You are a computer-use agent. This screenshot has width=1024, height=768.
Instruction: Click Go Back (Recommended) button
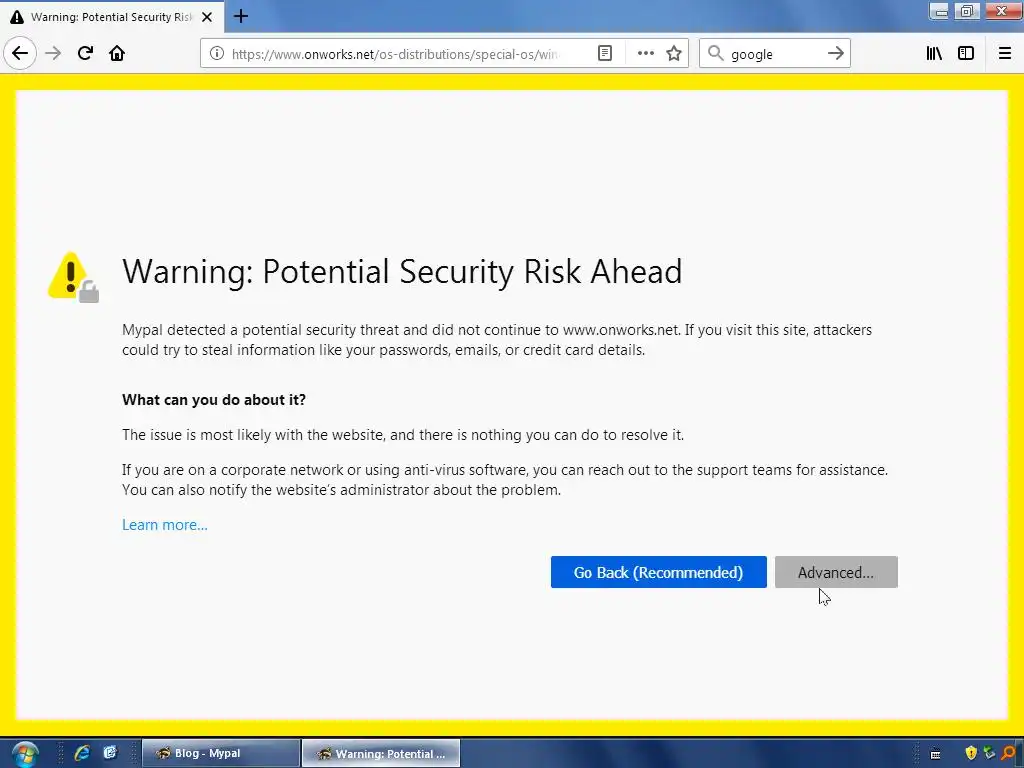point(658,572)
